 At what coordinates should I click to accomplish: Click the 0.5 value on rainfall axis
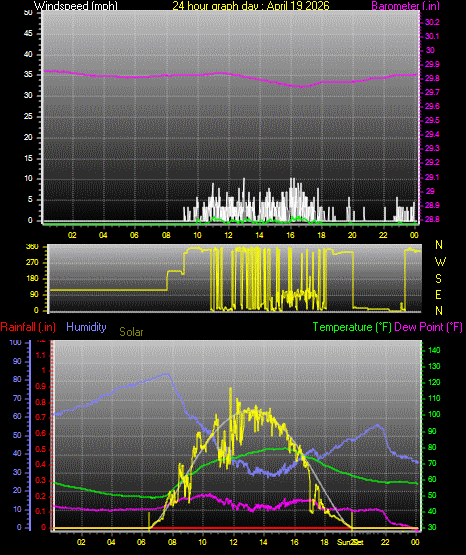coord(41,449)
